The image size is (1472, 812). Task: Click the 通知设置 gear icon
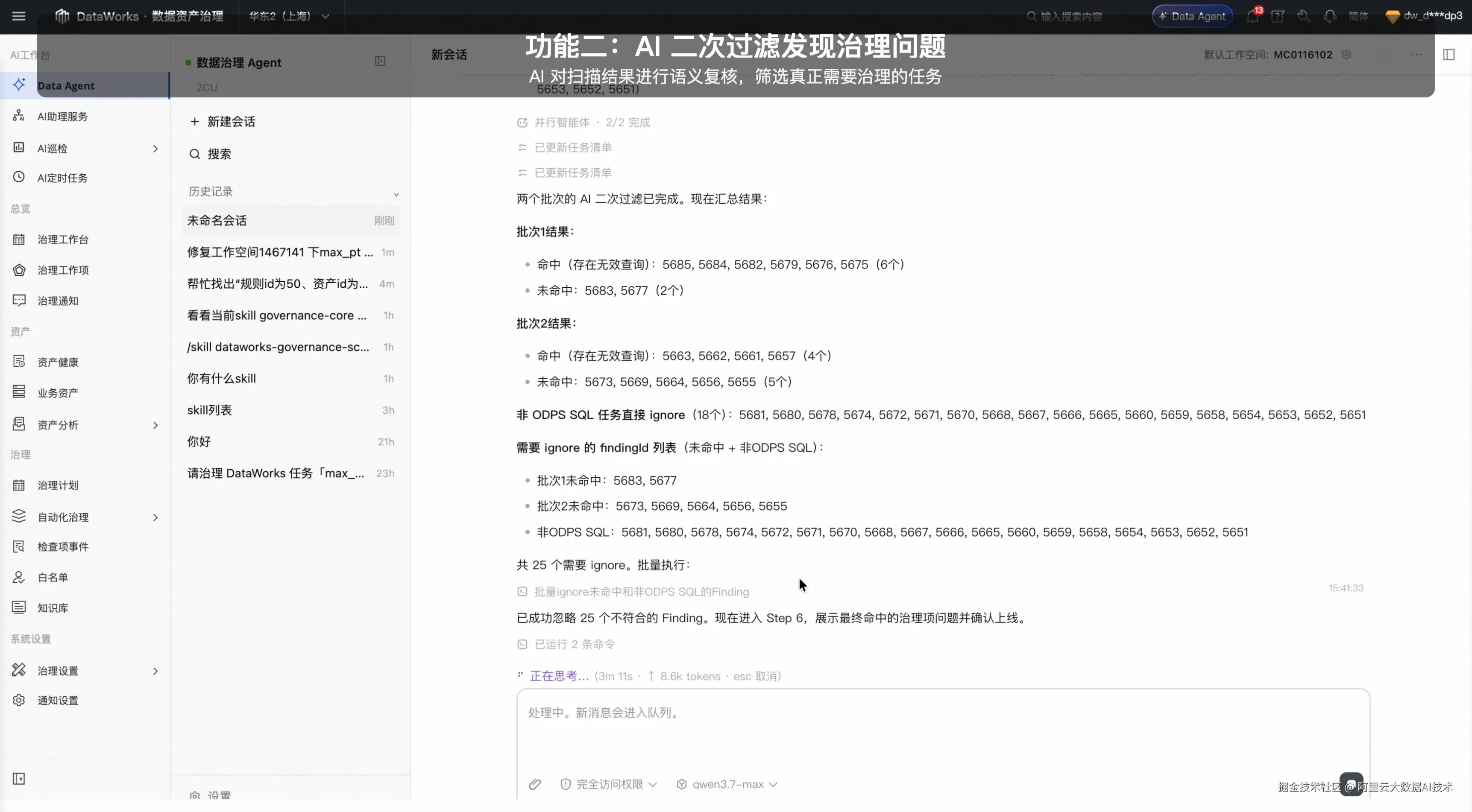[19, 700]
